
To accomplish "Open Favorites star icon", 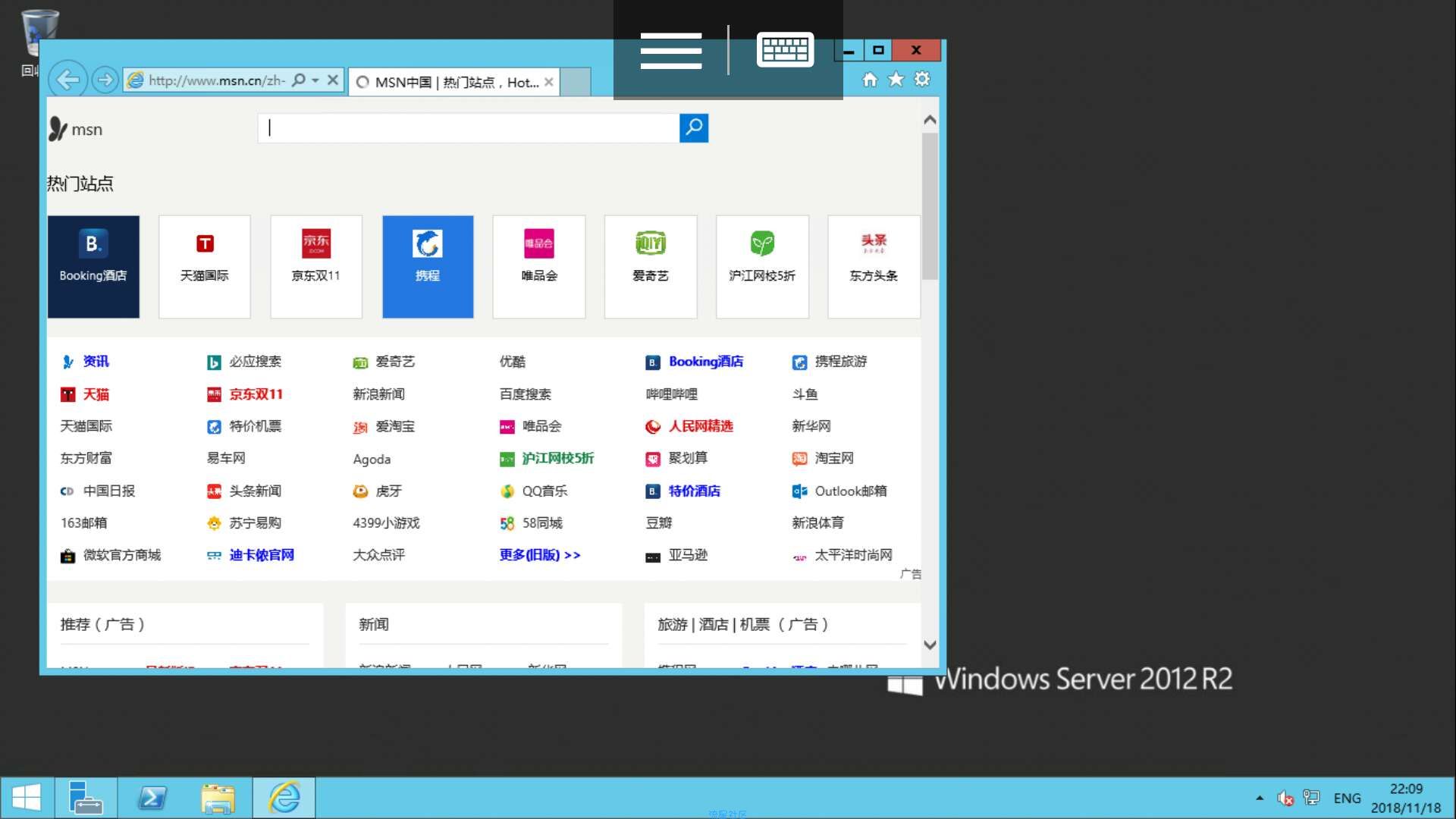I will (x=896, y=79).
